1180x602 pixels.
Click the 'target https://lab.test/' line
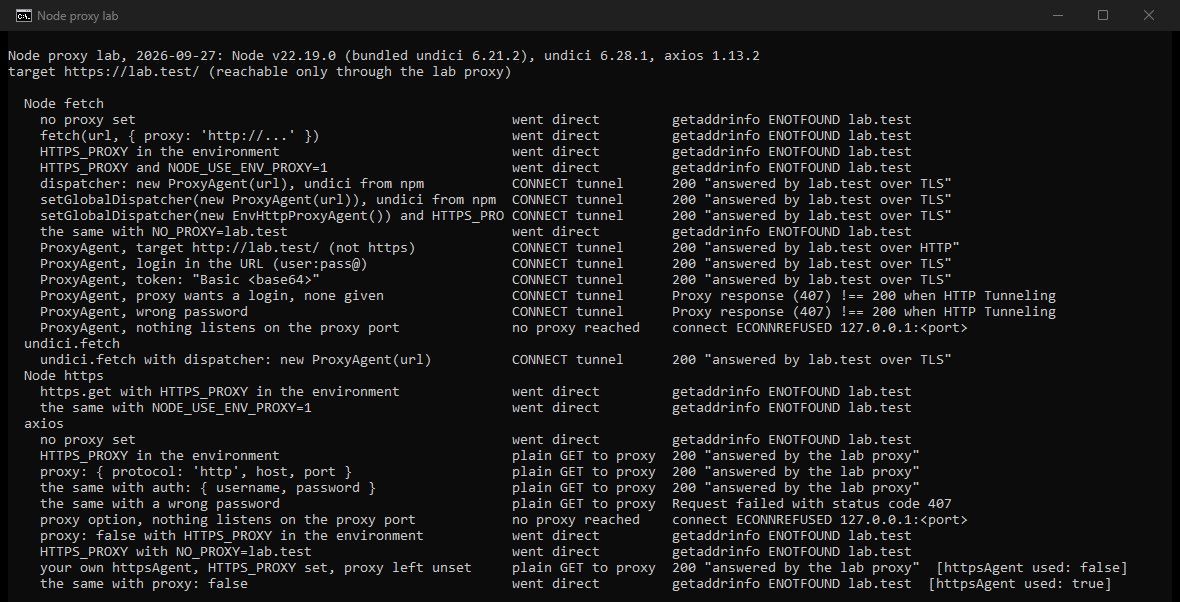pos(260,71)
